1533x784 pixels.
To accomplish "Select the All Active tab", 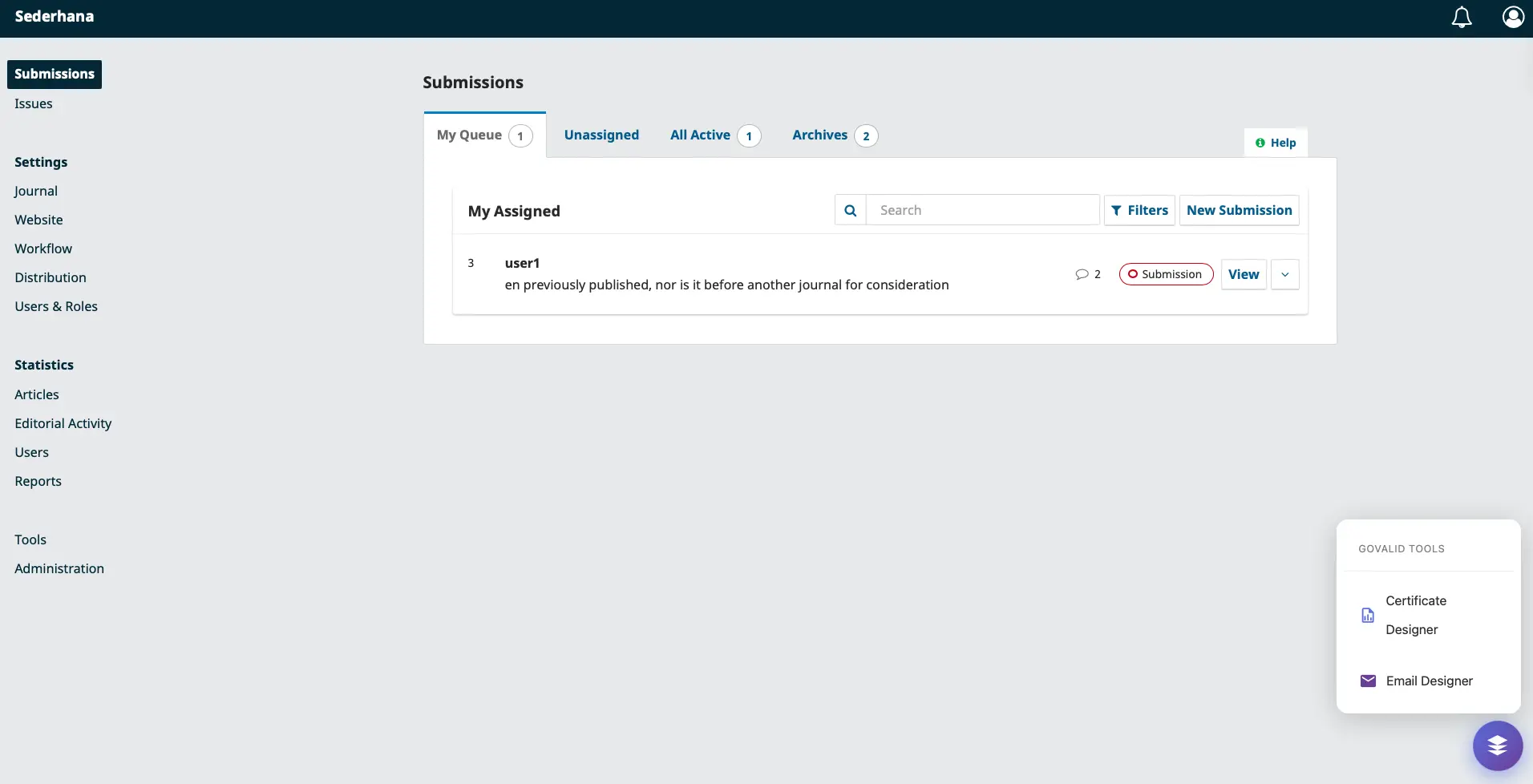I will click(x=700, y=135).
